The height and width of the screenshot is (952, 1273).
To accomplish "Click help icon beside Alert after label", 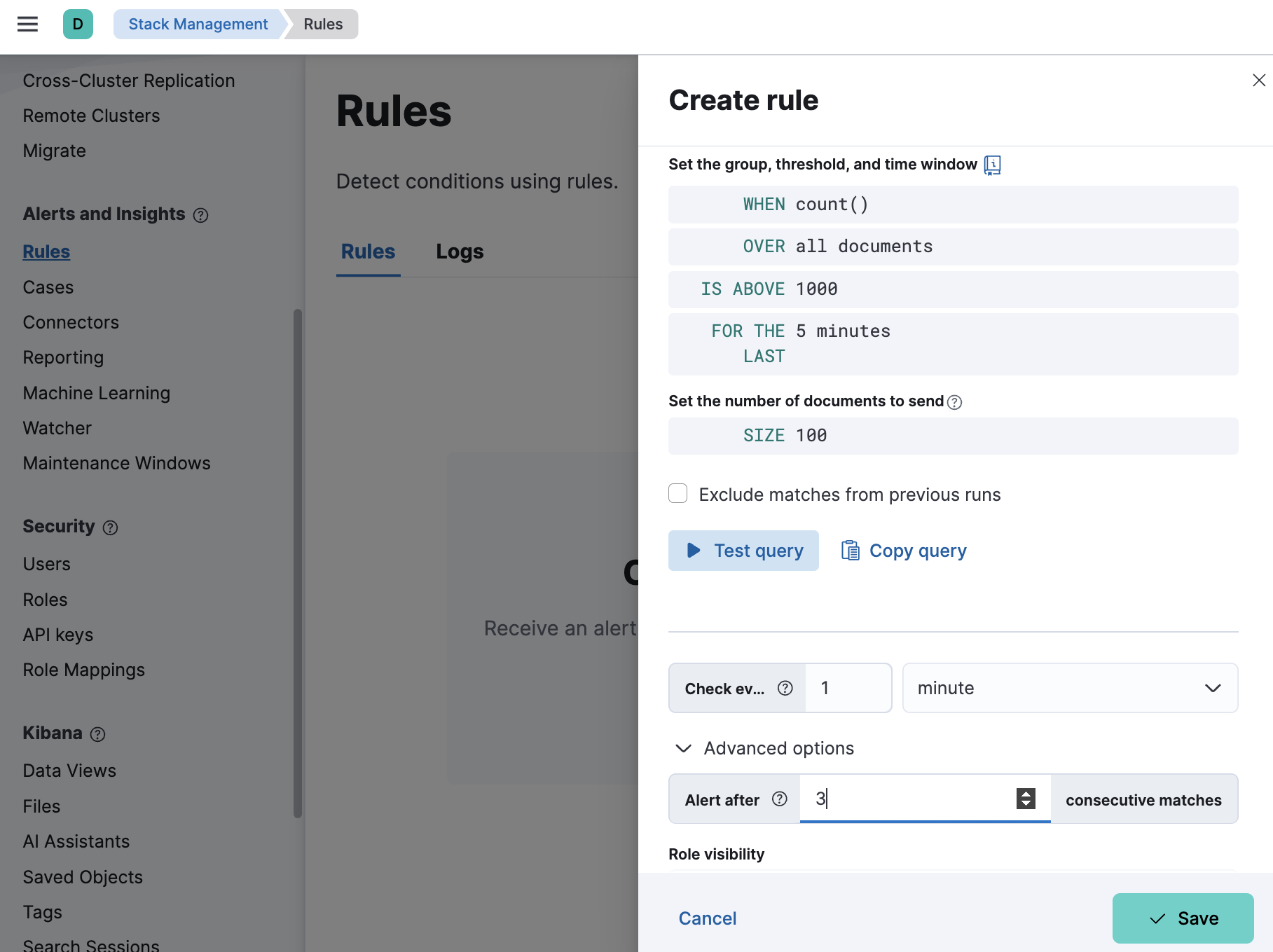I will point(780,799).
